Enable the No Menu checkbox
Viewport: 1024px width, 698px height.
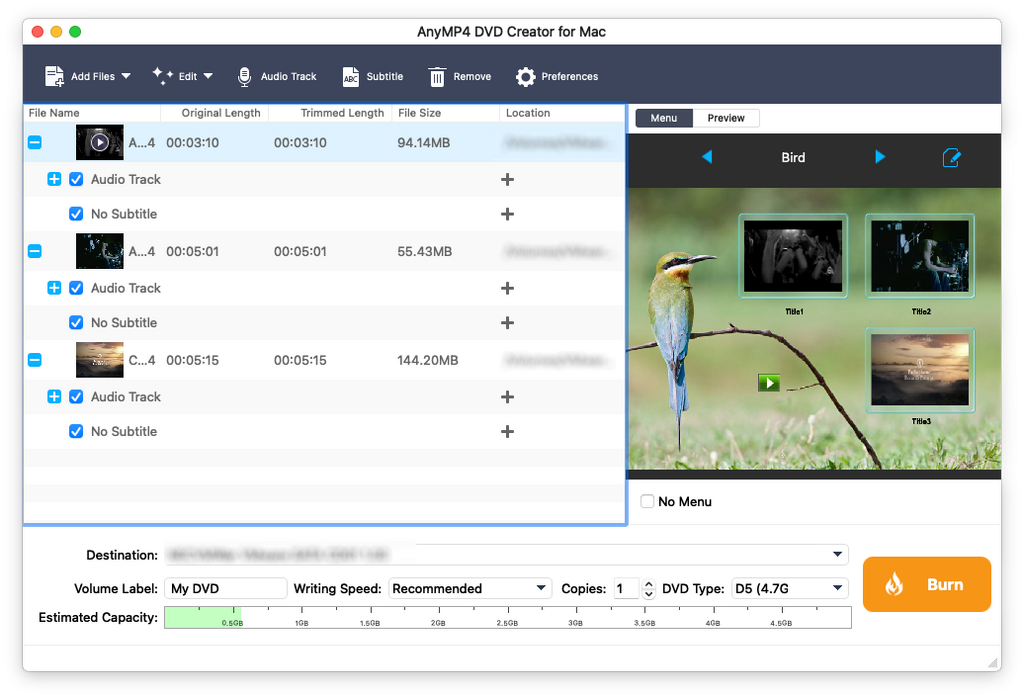pos(647,501)
